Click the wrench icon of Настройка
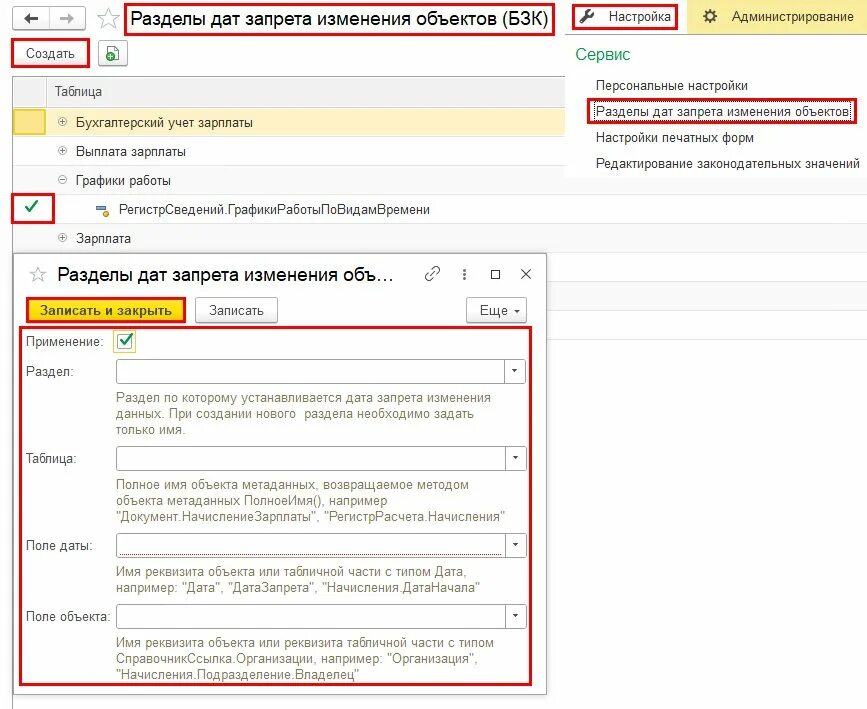 tap(587, 17)
